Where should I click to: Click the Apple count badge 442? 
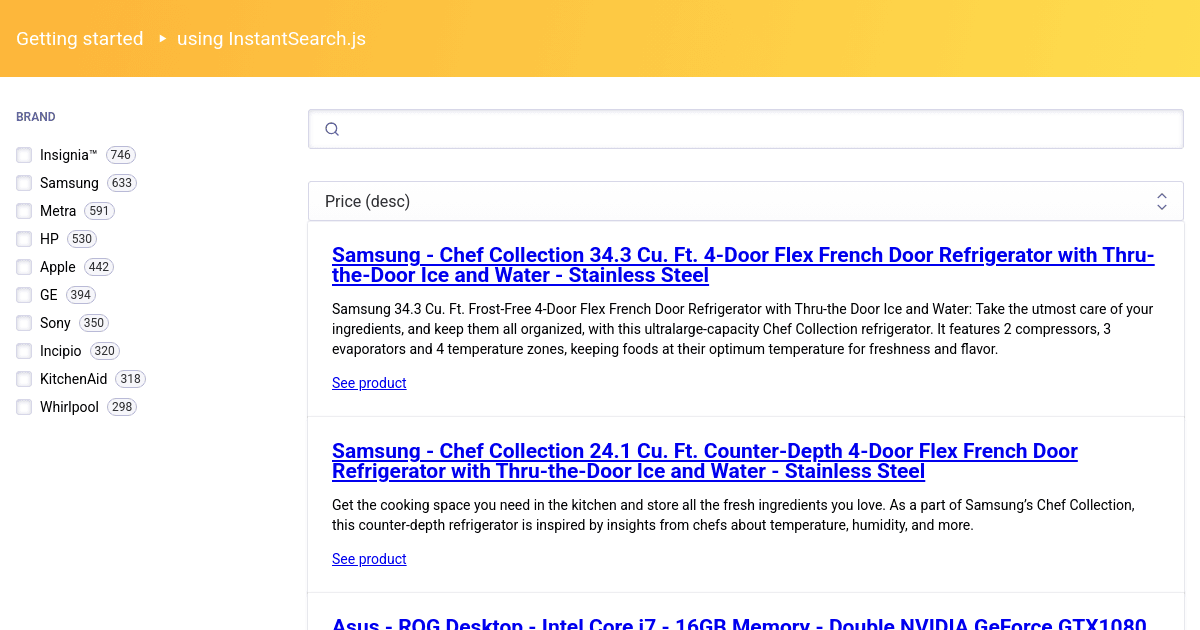[x=99, y=267]
